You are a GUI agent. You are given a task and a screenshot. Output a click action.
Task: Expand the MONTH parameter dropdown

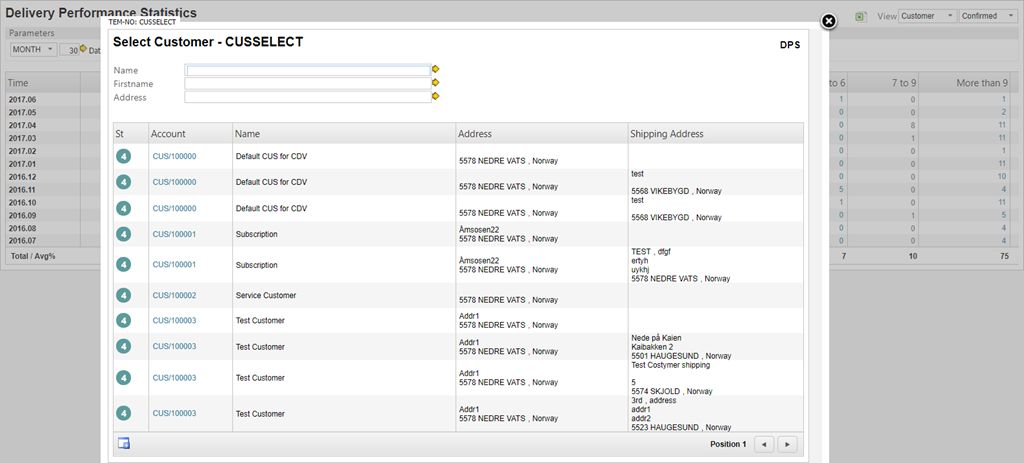point(33,50)
